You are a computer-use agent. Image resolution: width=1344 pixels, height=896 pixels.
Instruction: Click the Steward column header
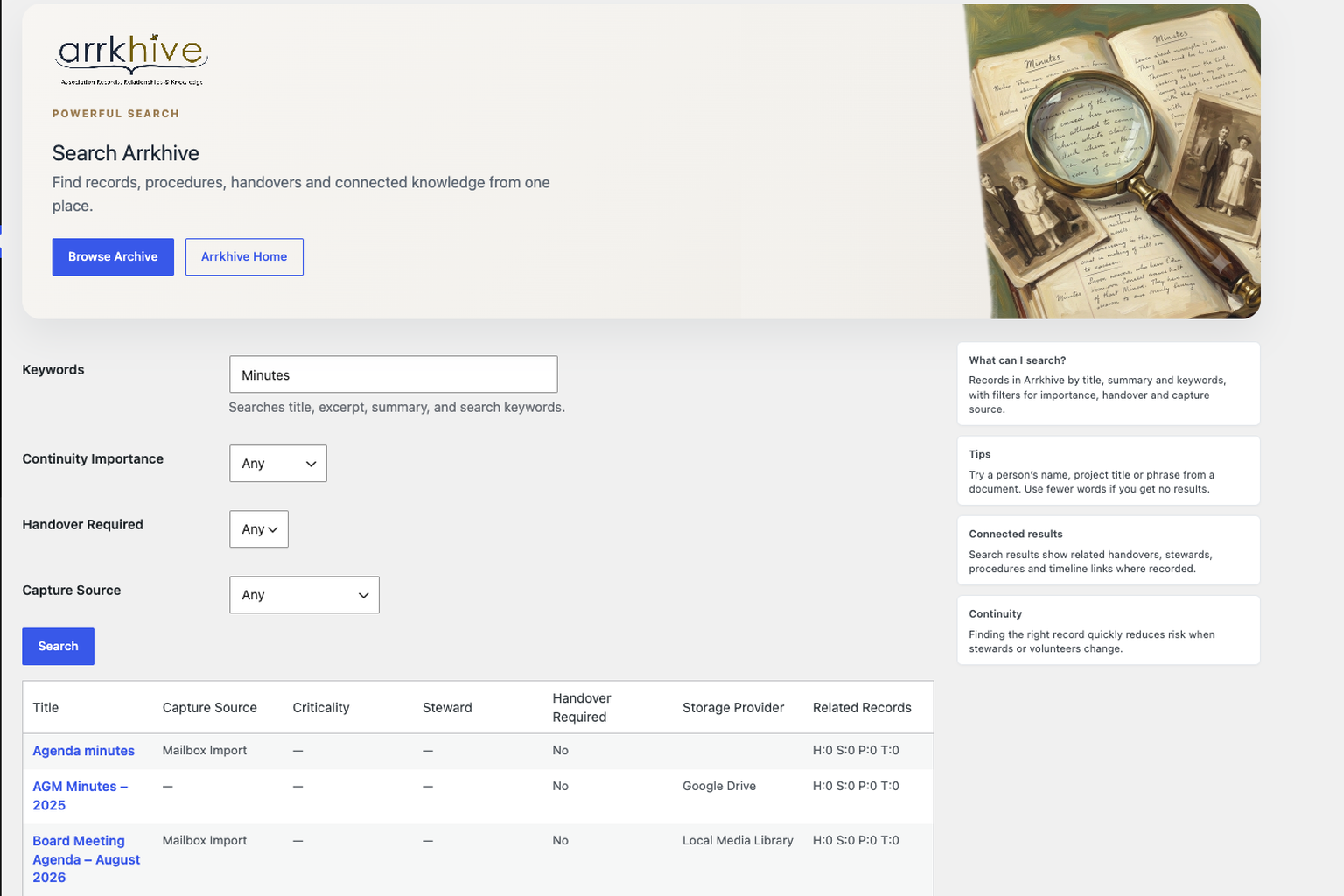(x=447, y=708)
